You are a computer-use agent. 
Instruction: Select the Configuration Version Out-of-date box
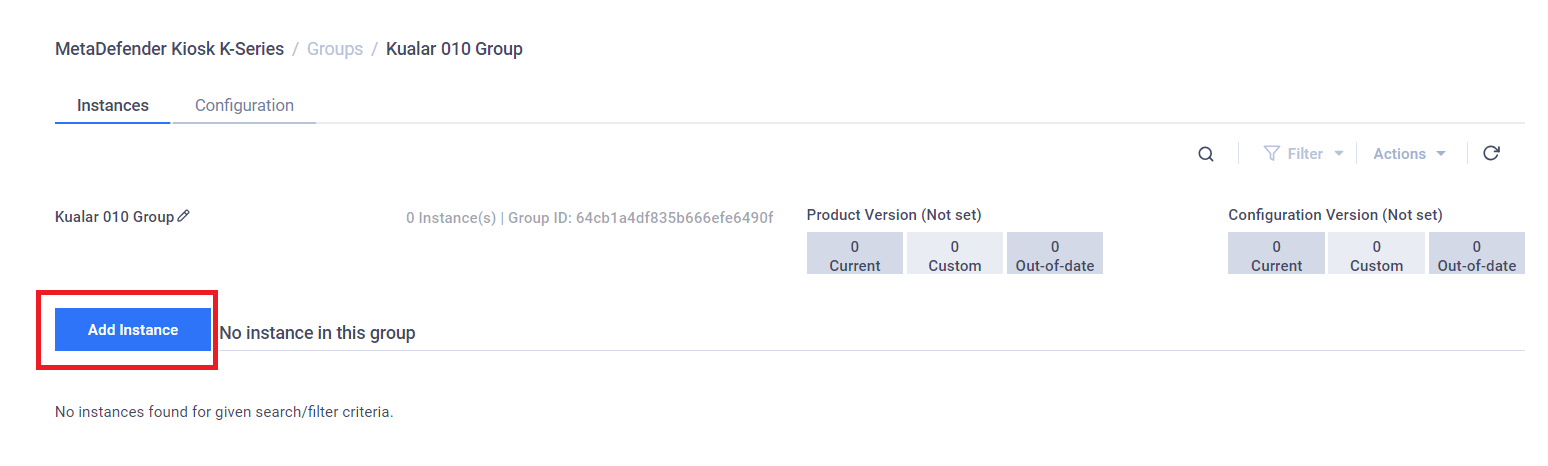click(x=1477, y=253)
